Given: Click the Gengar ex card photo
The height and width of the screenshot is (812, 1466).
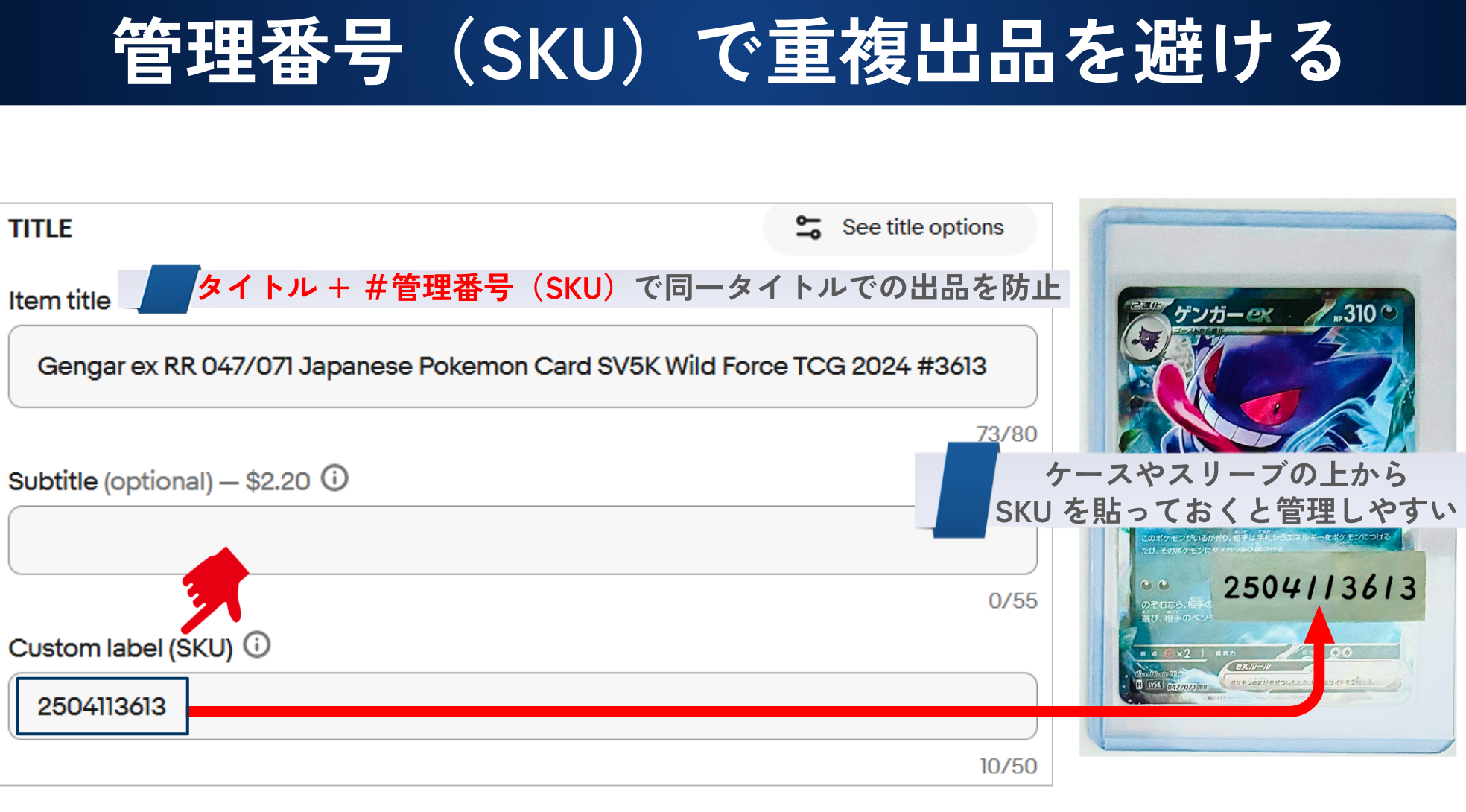Looking at the screenshot, I should coord(1267,477).
